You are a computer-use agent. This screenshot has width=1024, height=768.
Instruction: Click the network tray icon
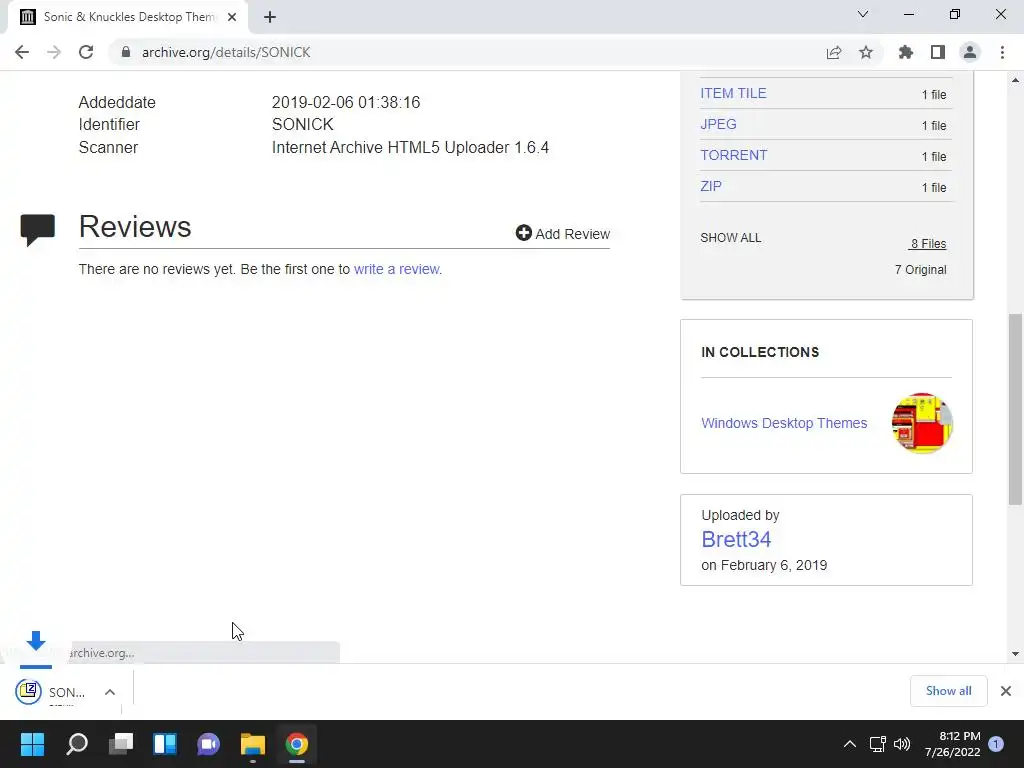[x=877, y=744]
